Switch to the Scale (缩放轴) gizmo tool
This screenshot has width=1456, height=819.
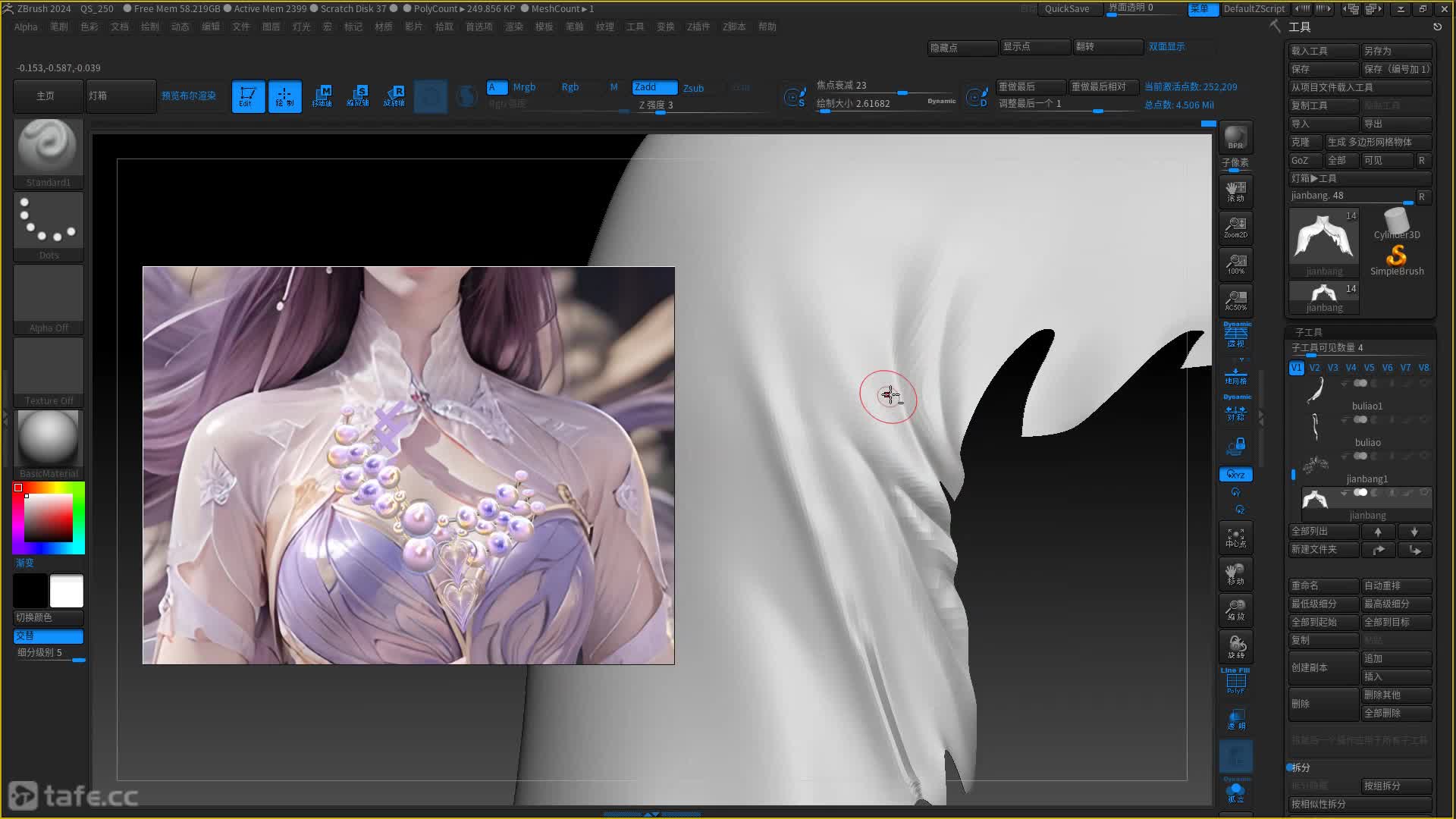[x=358, y=96]
